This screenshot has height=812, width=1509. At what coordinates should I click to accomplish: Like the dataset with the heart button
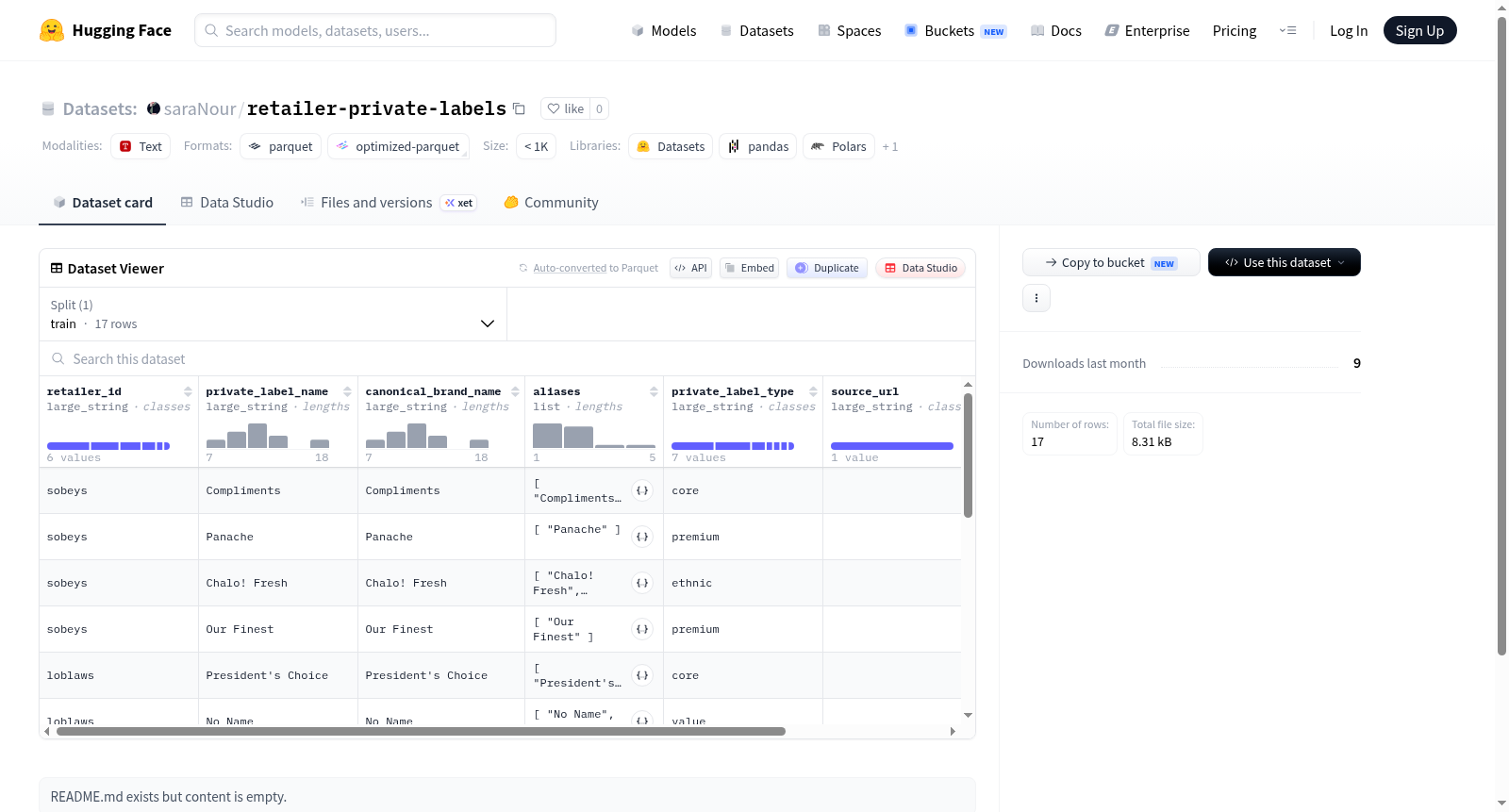565,108
